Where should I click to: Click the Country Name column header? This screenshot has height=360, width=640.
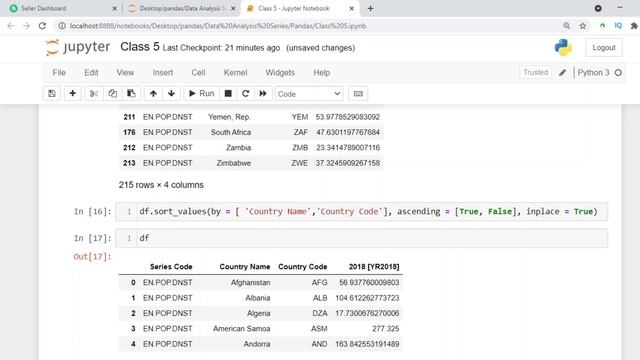click(x=244, y=267)
